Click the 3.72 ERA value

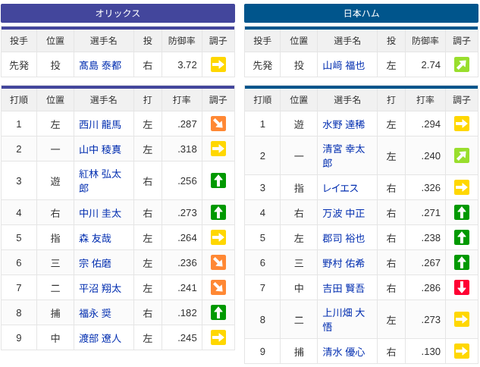(x=187, y=65)
